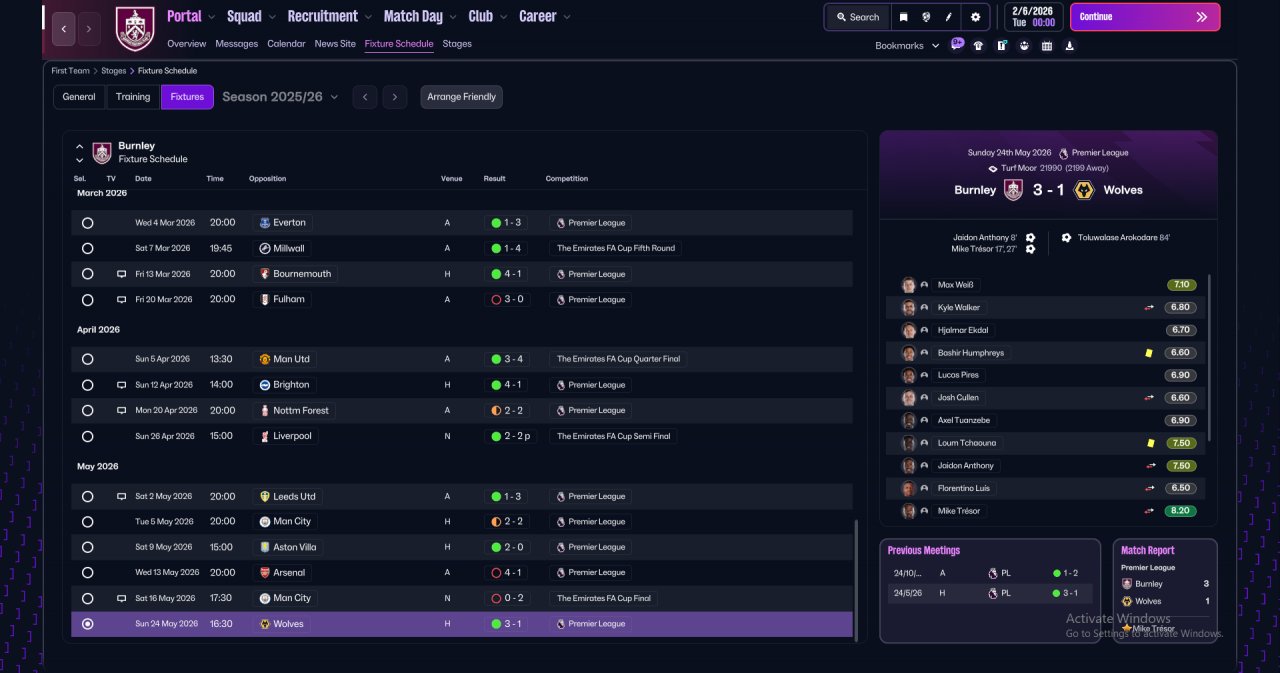
Task: Open the bookmark icon in top toolbar
Action: [904, 17]
